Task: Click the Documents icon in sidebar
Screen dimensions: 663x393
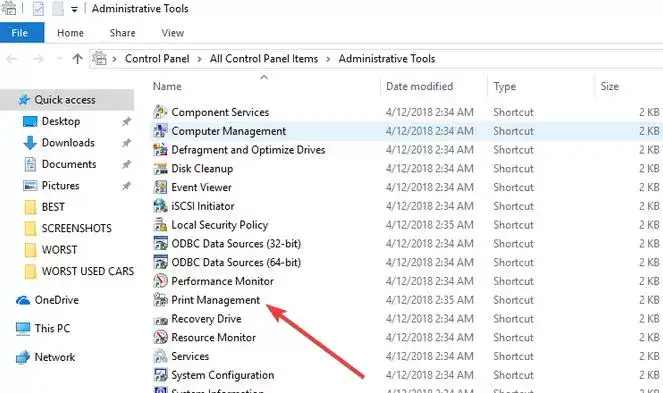Action: tap(30, 164)
